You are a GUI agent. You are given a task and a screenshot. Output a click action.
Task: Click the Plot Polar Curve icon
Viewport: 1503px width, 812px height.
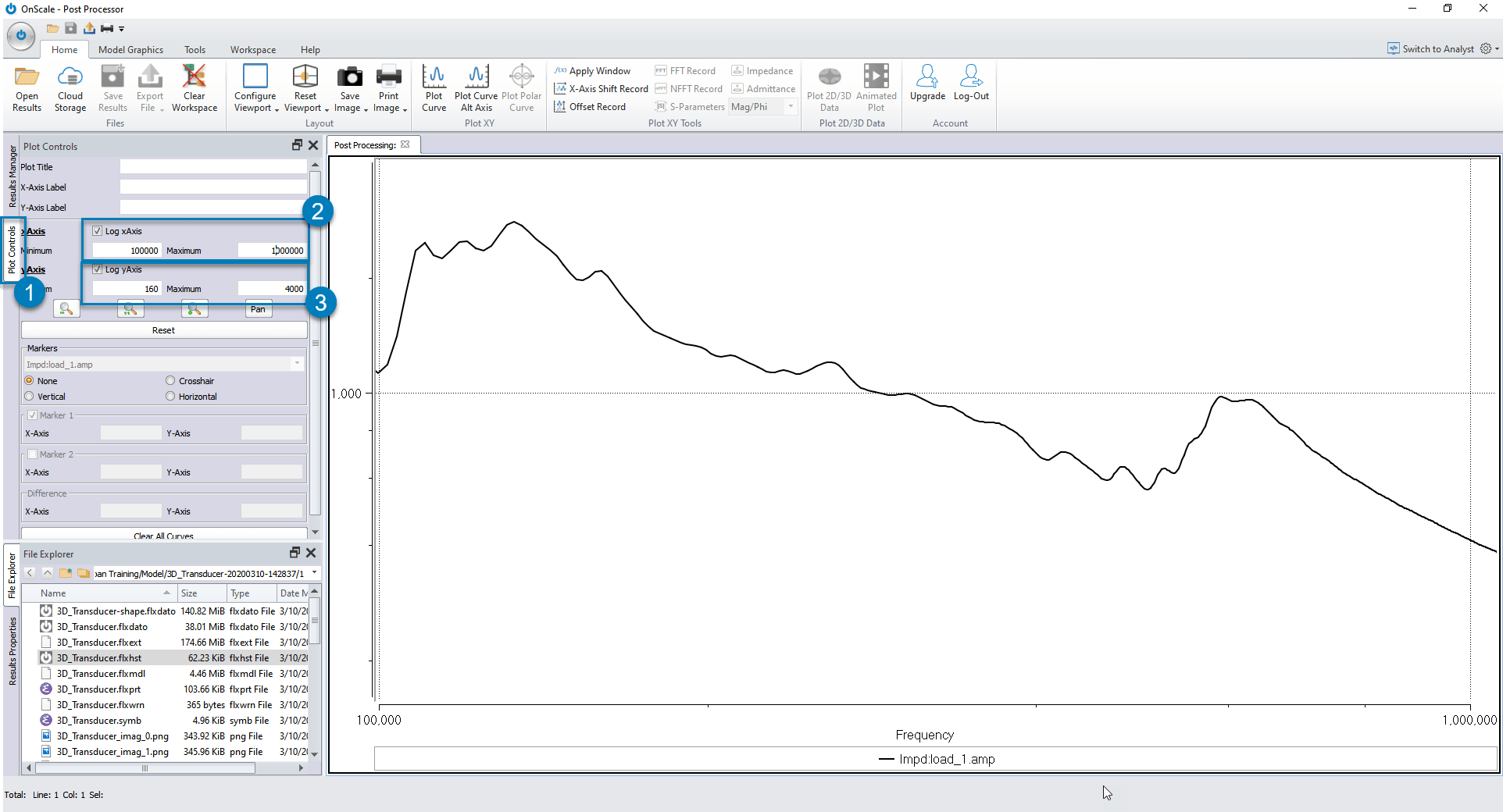(522, 89)
